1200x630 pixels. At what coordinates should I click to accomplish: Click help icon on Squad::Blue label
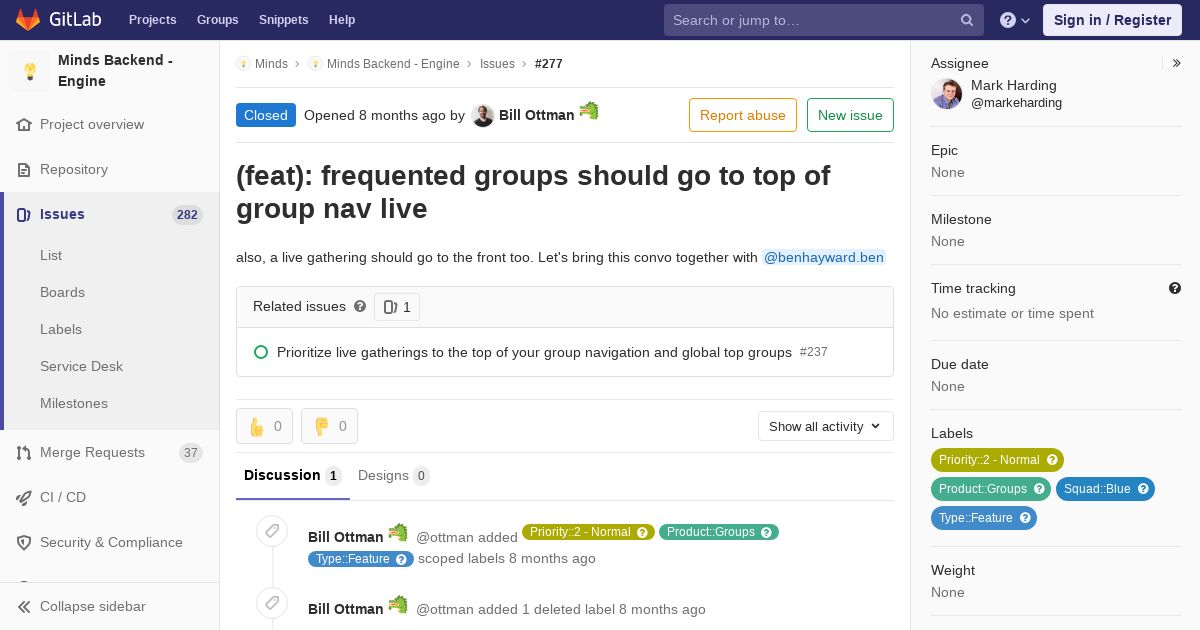click(1143, 489)
